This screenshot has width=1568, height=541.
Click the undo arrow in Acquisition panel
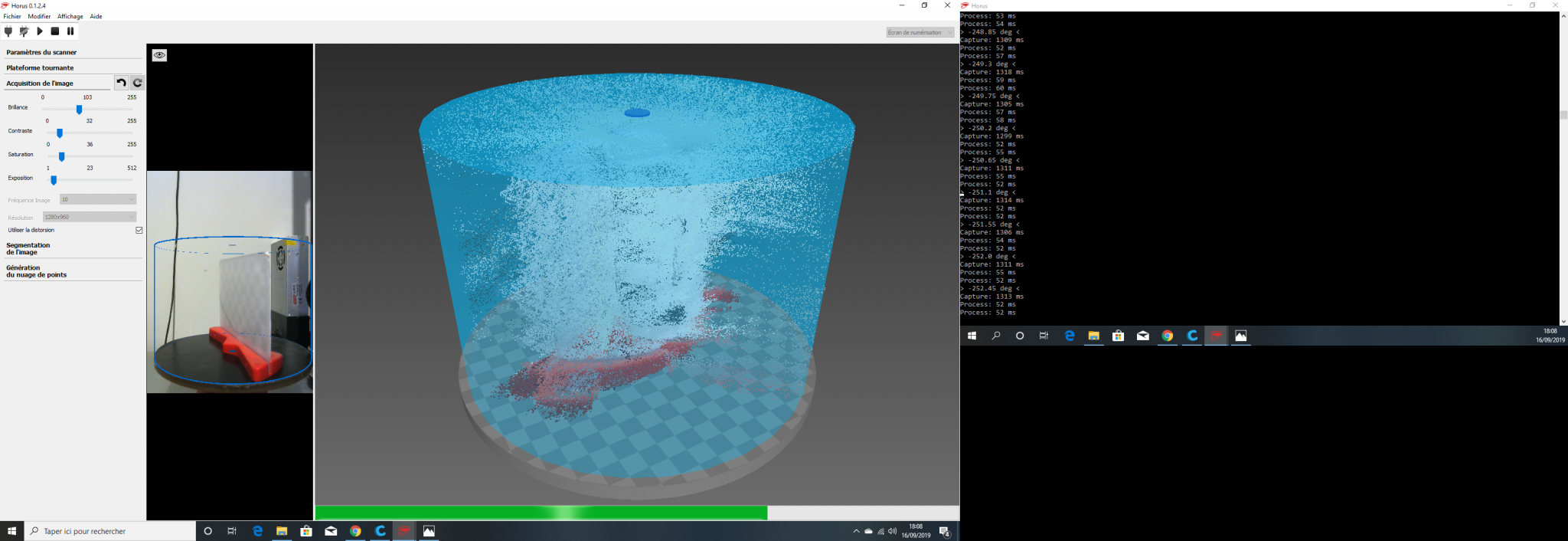(x=121, y=83)
